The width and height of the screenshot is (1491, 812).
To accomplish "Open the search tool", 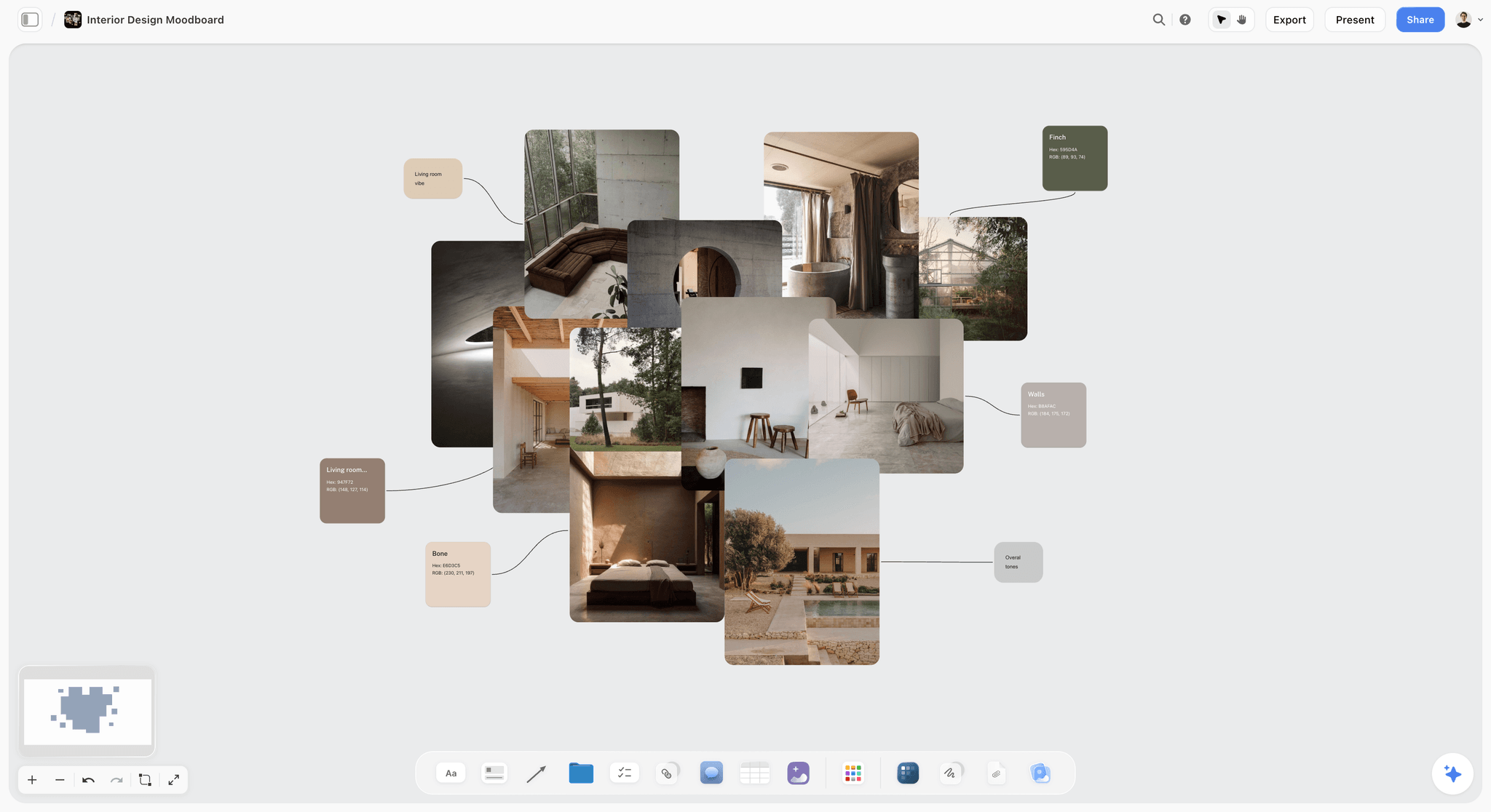I will [1159, 20].
